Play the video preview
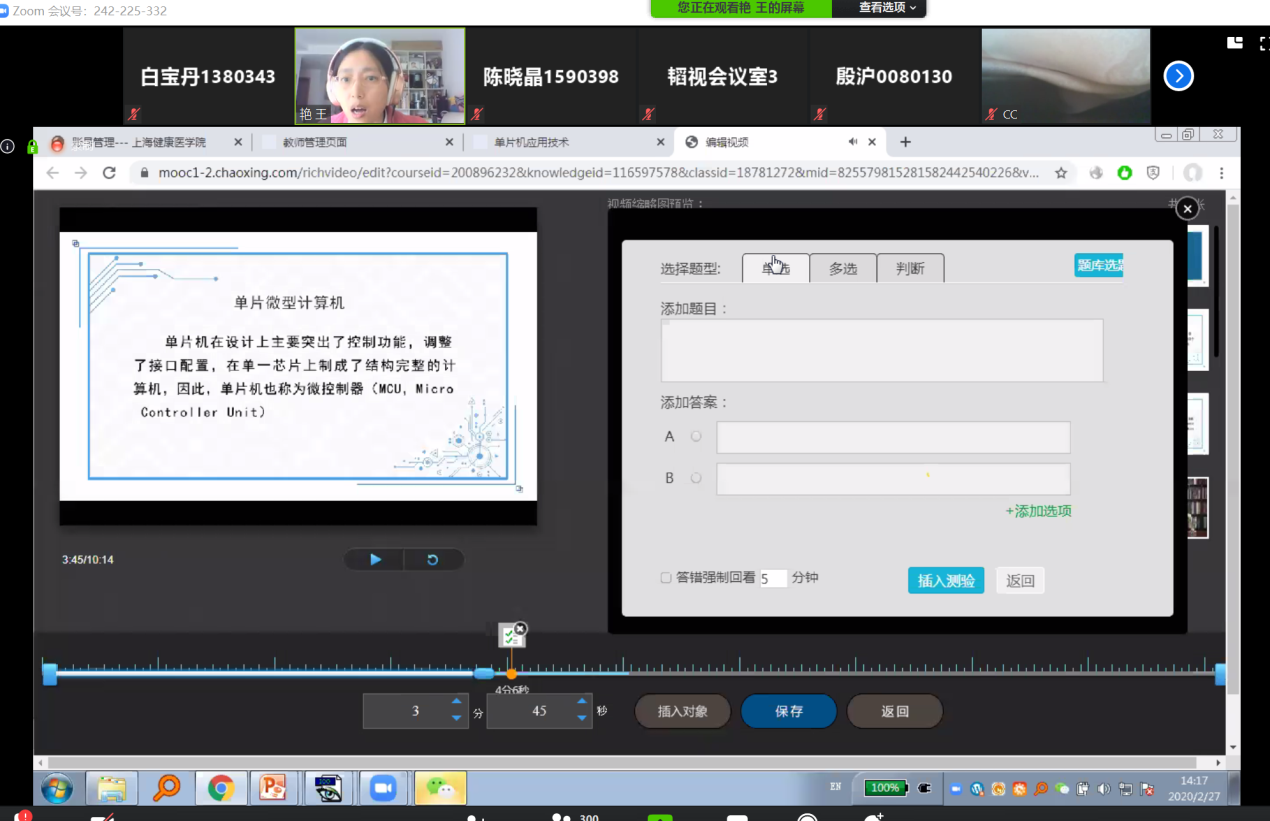Screen dimensions: 1270x821 375,560
